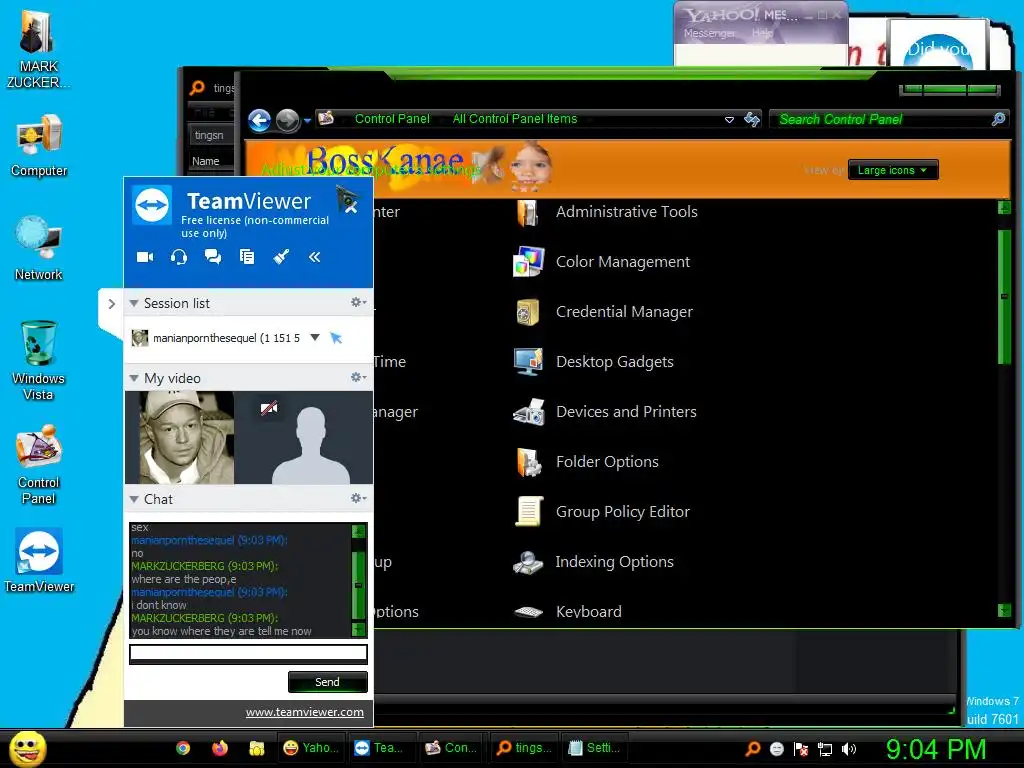Image resolution: width=1024 pixels, height=768 pixels.
Task: Launch Firefox from the taskbar
Action: [x=220, y=748]
